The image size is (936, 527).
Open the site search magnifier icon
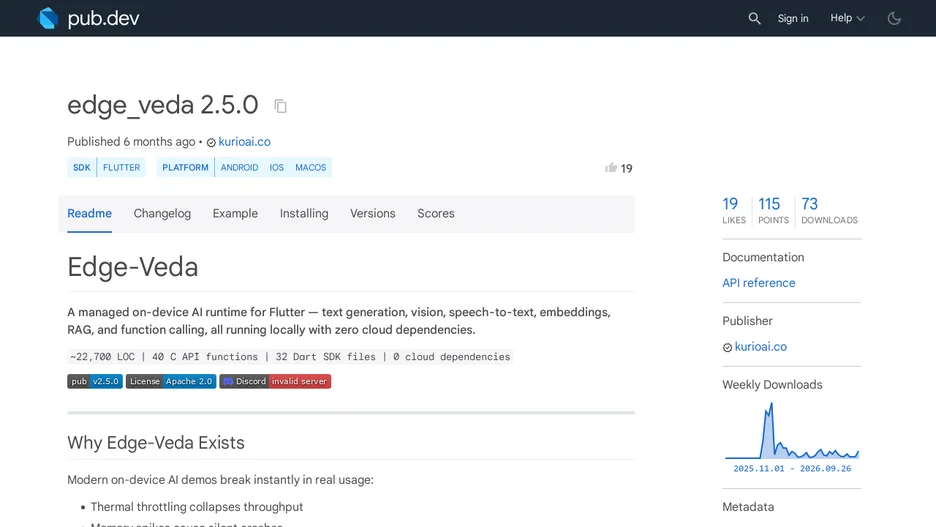(755, 19)
